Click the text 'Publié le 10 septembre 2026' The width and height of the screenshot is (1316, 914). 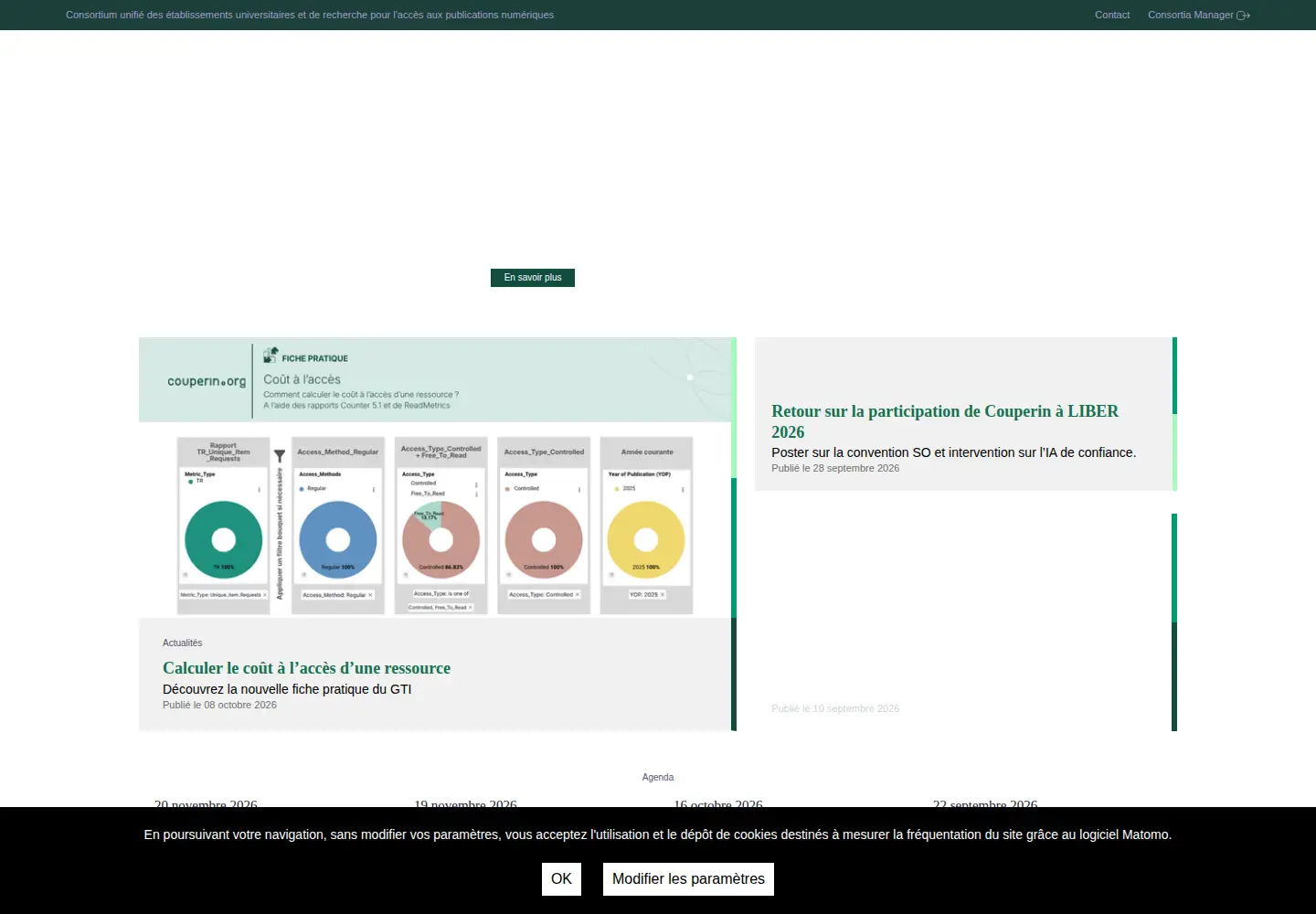point(835,708)
